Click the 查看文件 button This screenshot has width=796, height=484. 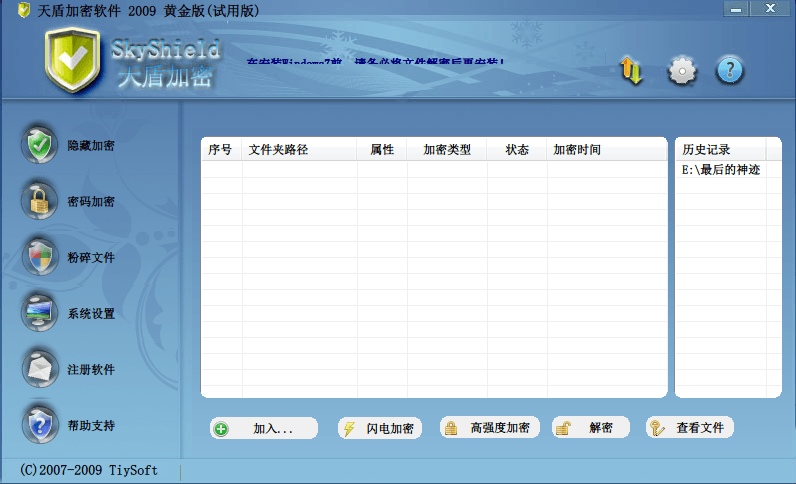tap(690, 428)
